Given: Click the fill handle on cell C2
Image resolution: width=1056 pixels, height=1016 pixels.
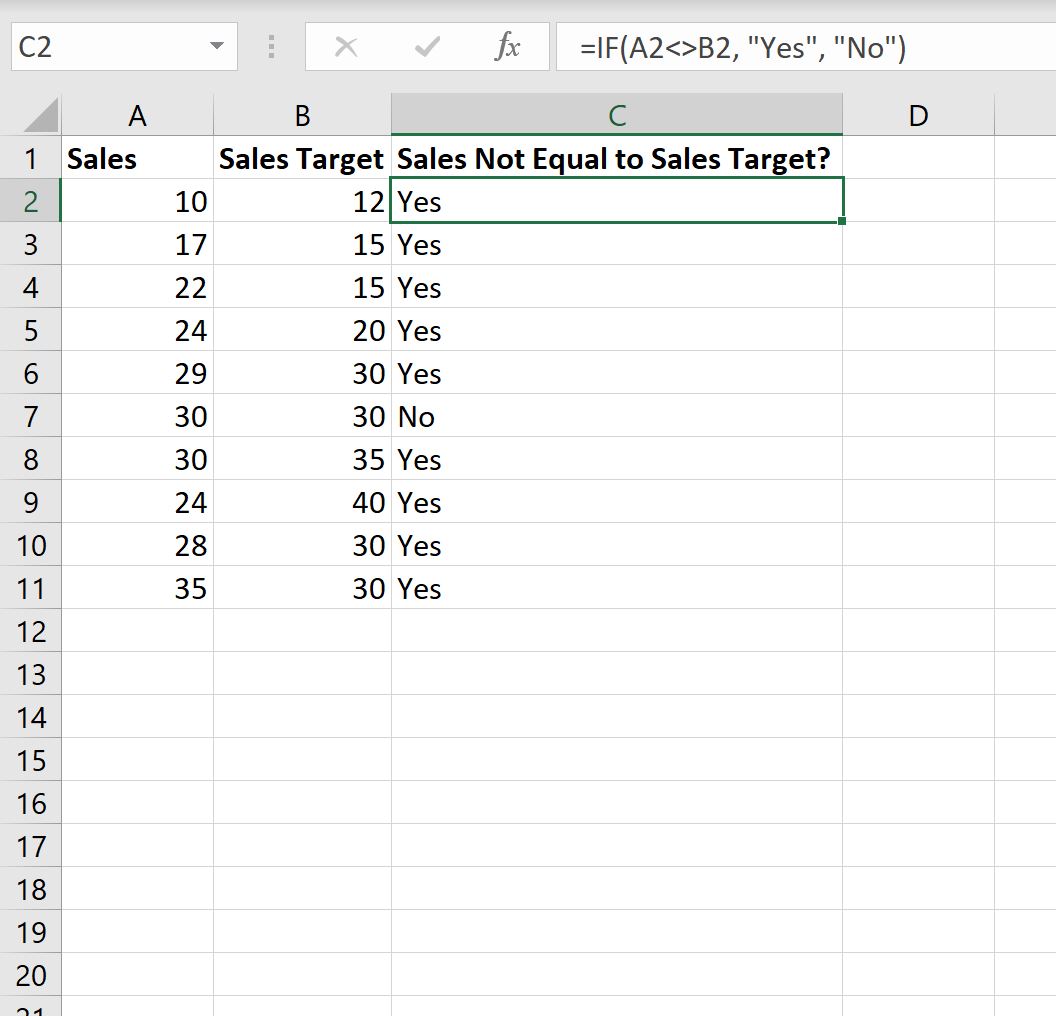Looking at the screenshot, I should pyautogui.click(x=842, y=221).
